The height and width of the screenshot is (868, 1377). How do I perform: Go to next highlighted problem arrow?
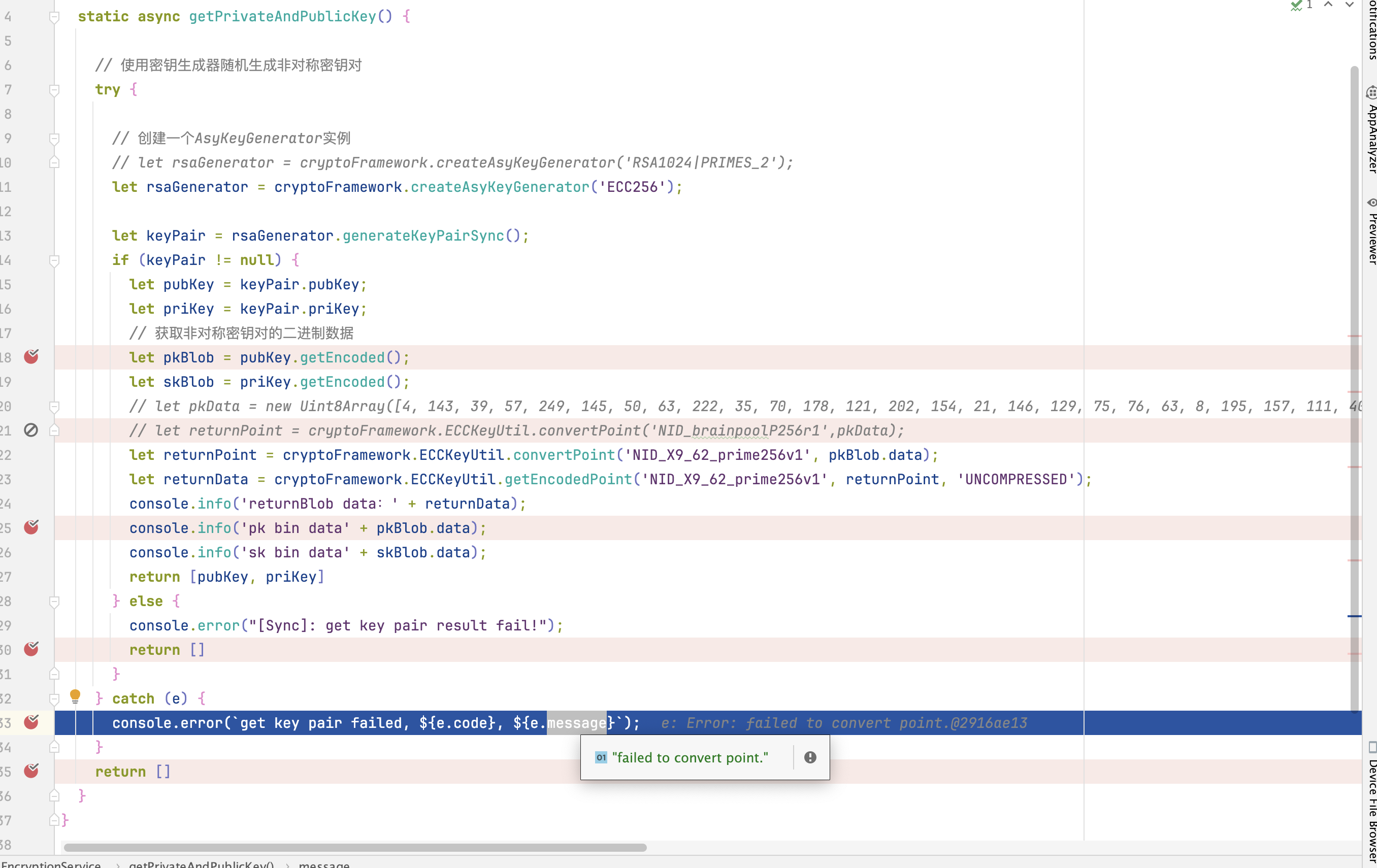tap(1350, 5)
